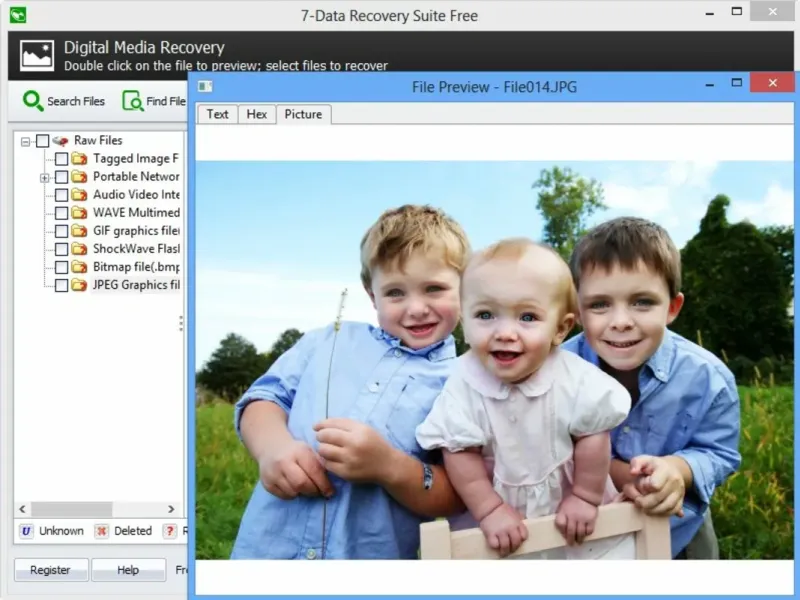Click the Digital Media Recovery picture icon

coord(37,56)
